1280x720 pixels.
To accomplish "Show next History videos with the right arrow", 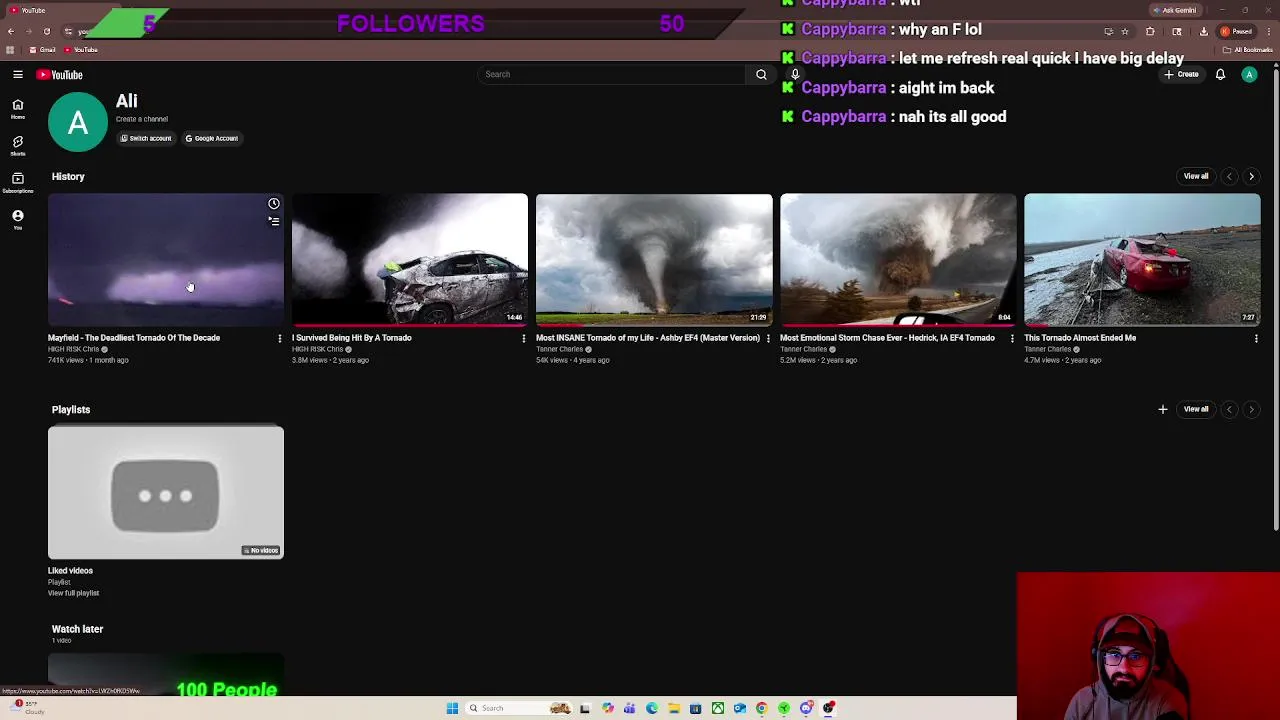I will (x=1251, y=176).
